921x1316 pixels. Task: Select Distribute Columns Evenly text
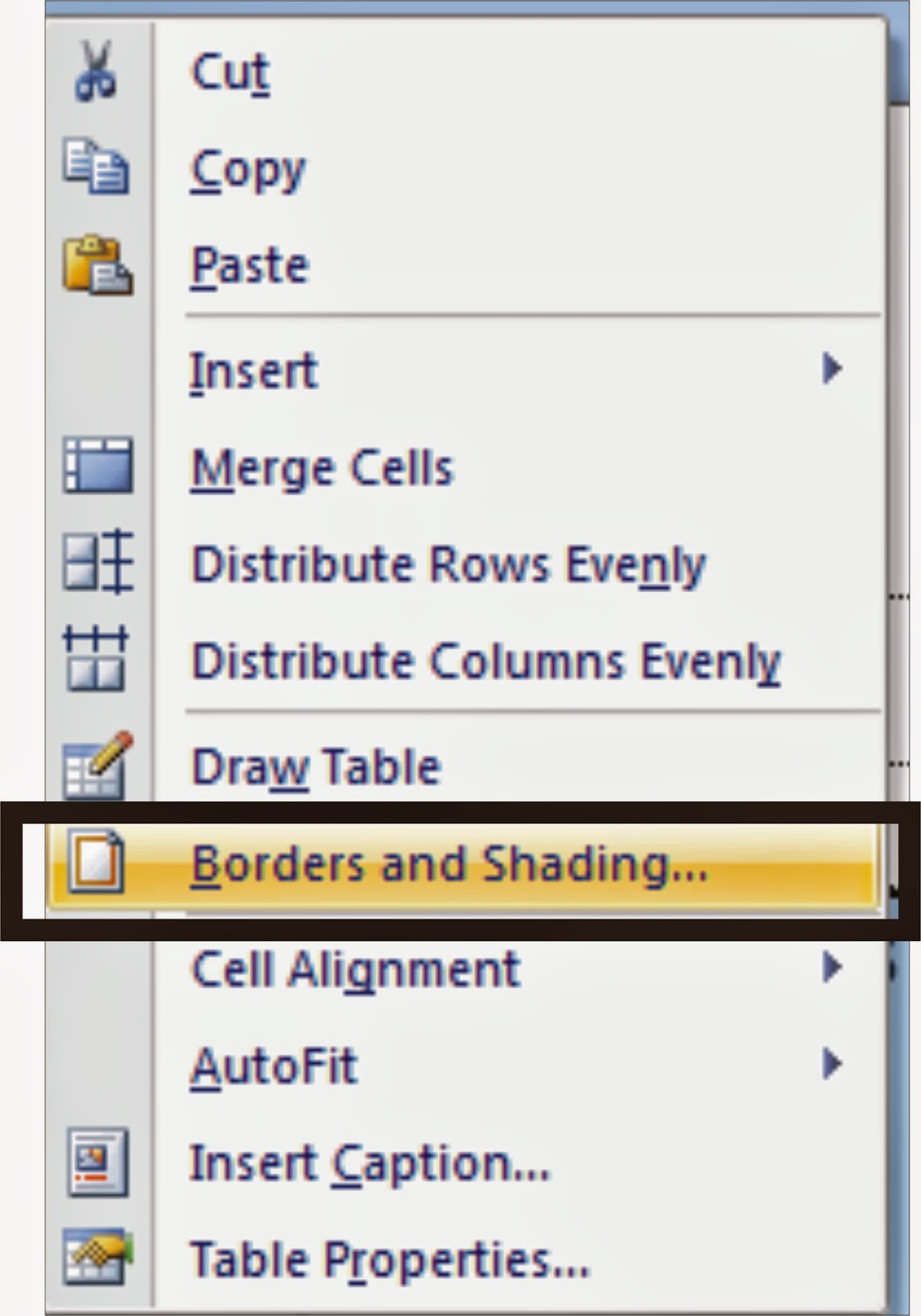(x=486, y=661)
